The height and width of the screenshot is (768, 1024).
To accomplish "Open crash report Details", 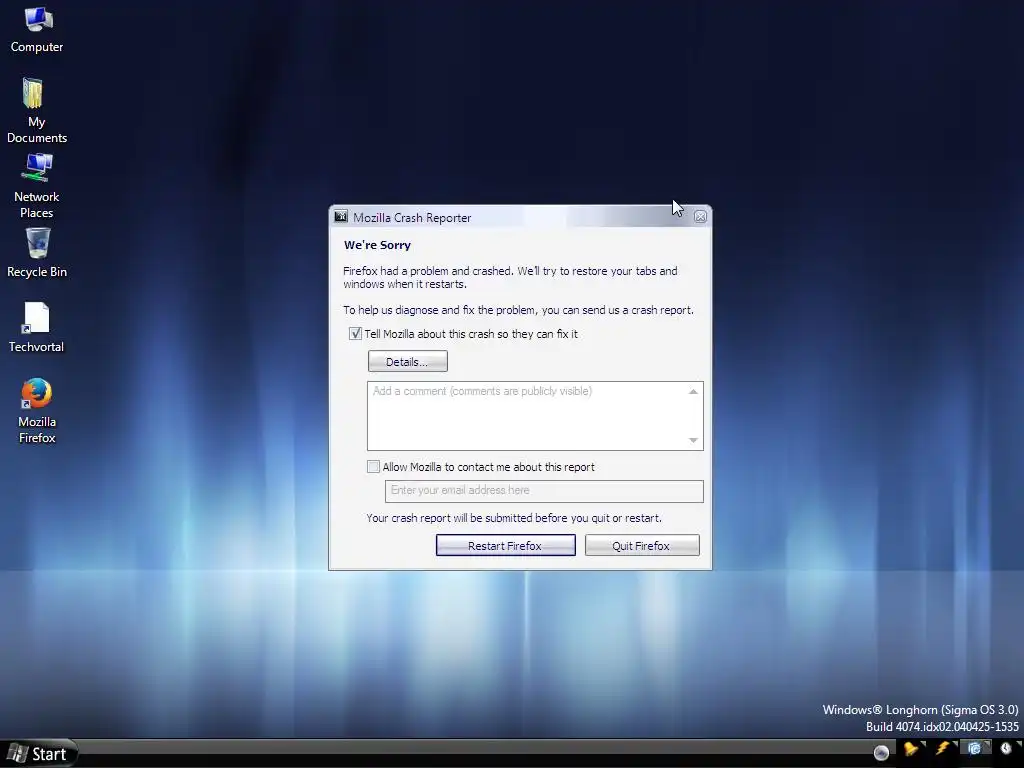I will pyautogui.click(x=408, y=361).
